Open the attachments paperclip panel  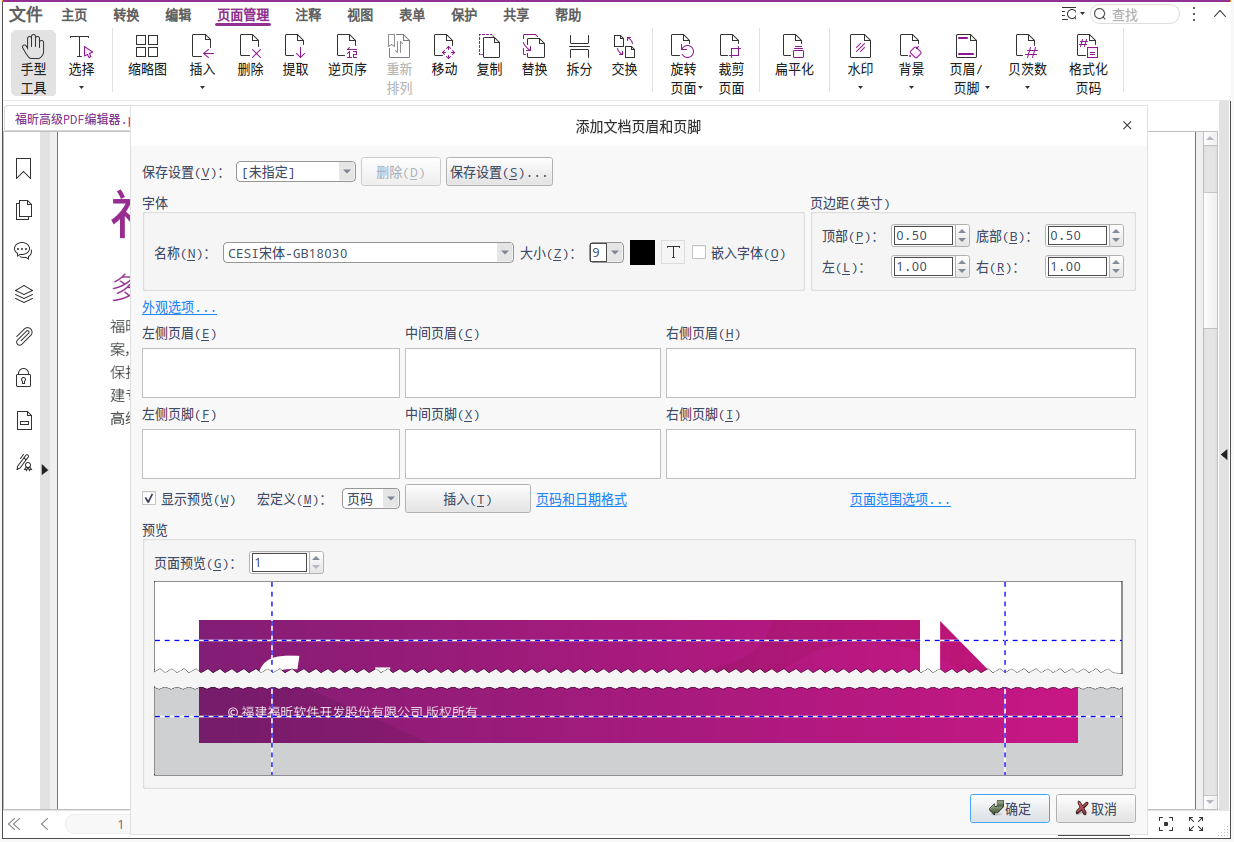click(x=24, y=336)
